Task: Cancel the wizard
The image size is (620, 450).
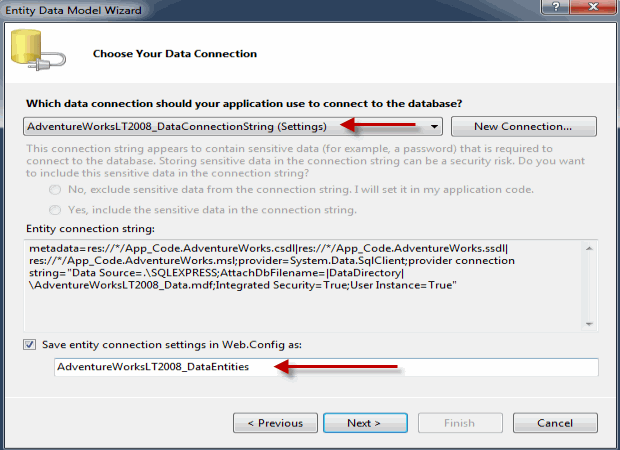Action: (x=555, y=423)
